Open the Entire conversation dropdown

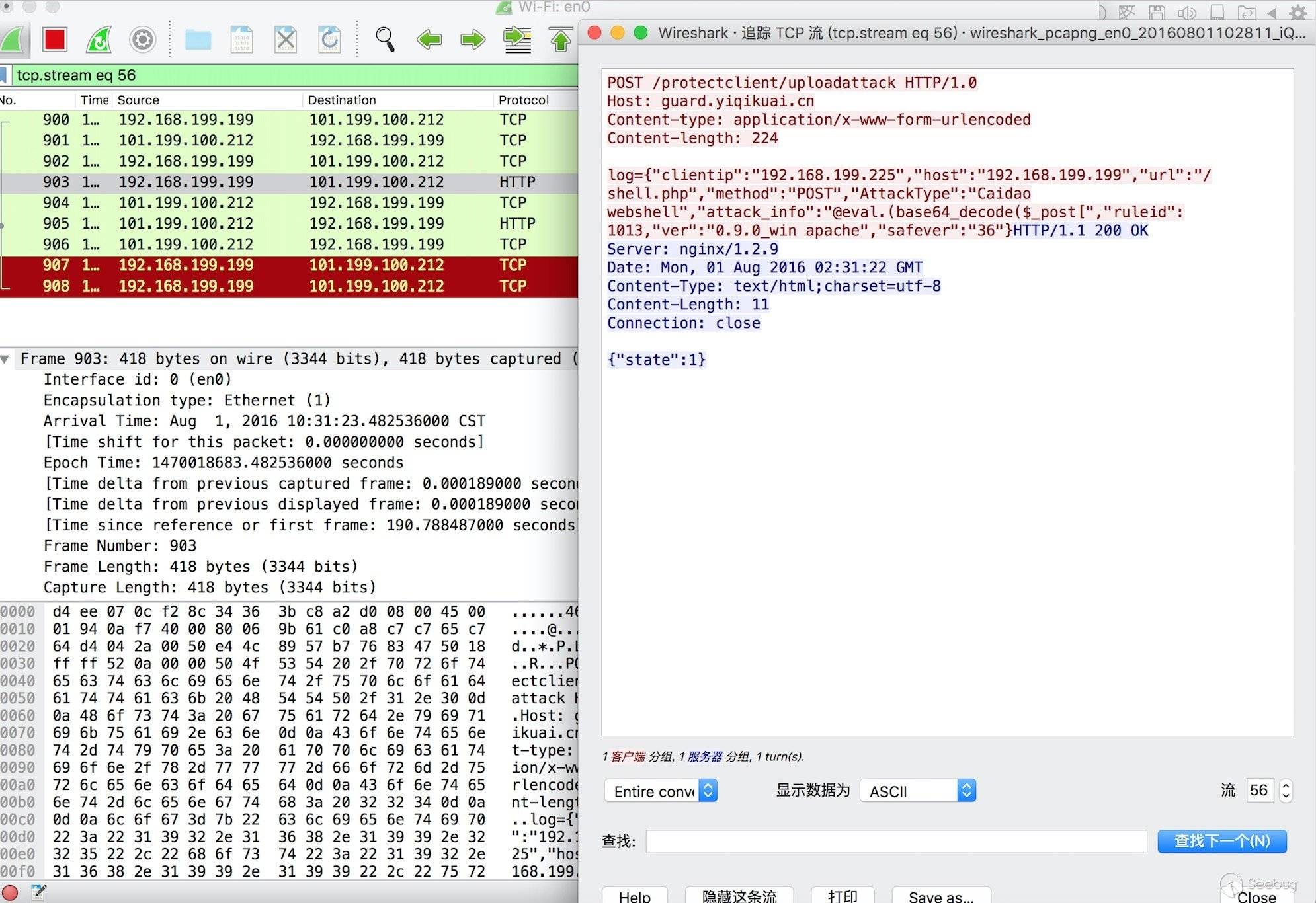pyautogui.click(x=660, y=791)
